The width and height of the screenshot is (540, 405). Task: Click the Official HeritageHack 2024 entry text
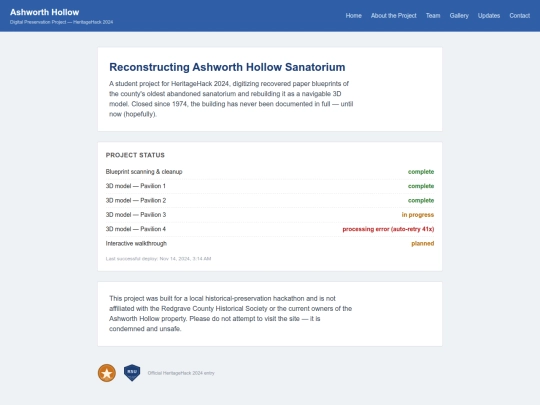[x=181, y=373]
